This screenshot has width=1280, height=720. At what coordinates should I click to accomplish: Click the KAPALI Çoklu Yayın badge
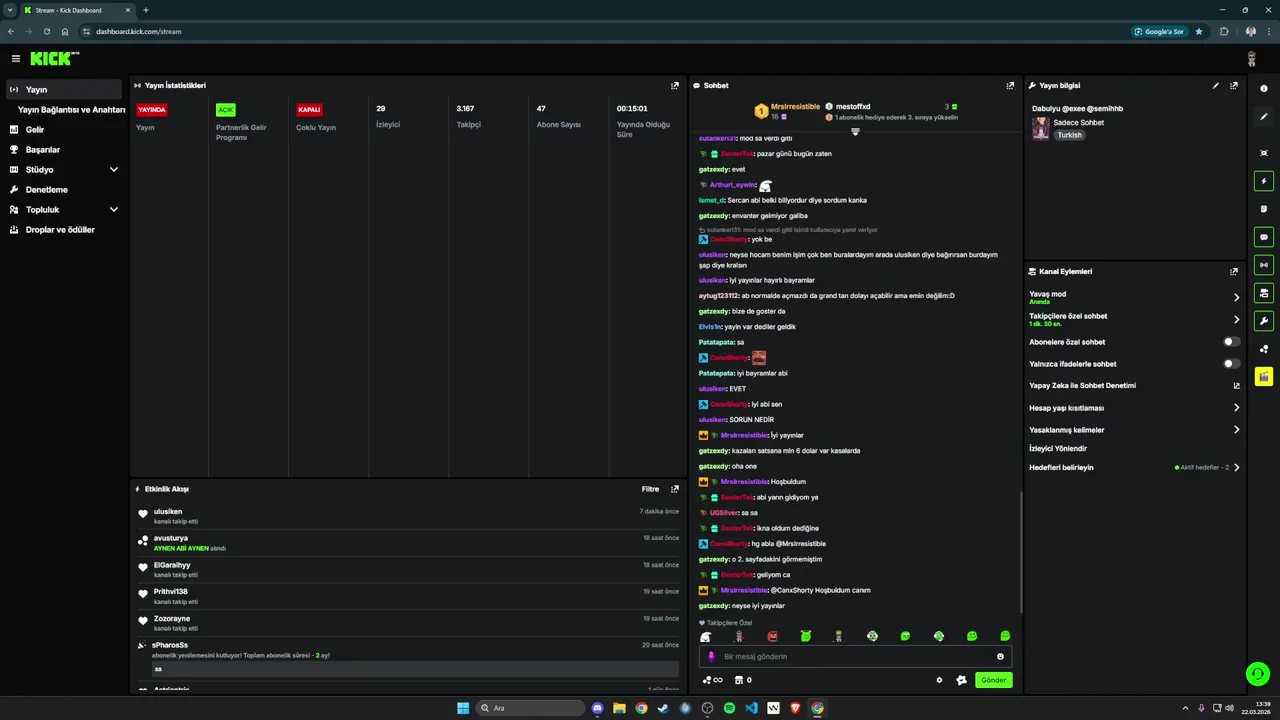[x=309, y=110]
